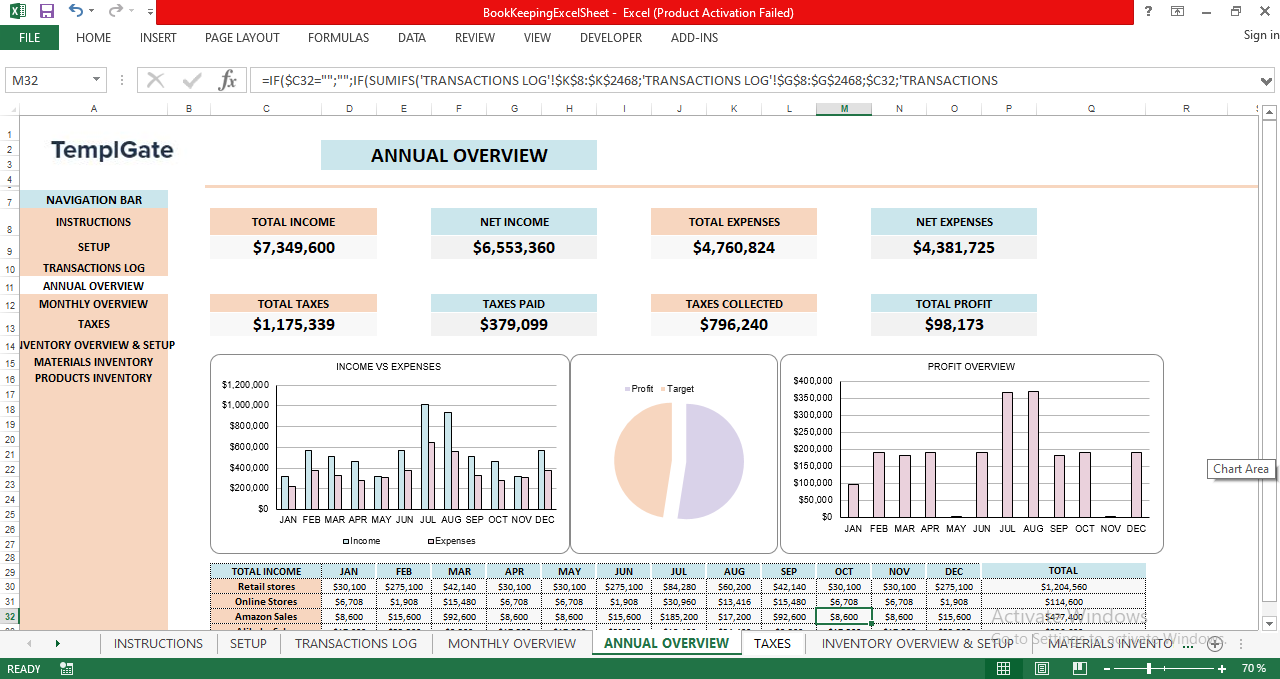Click the Name Box showing M32
The height and width of the screenshot is (679, 1280).
pos(48,80)
